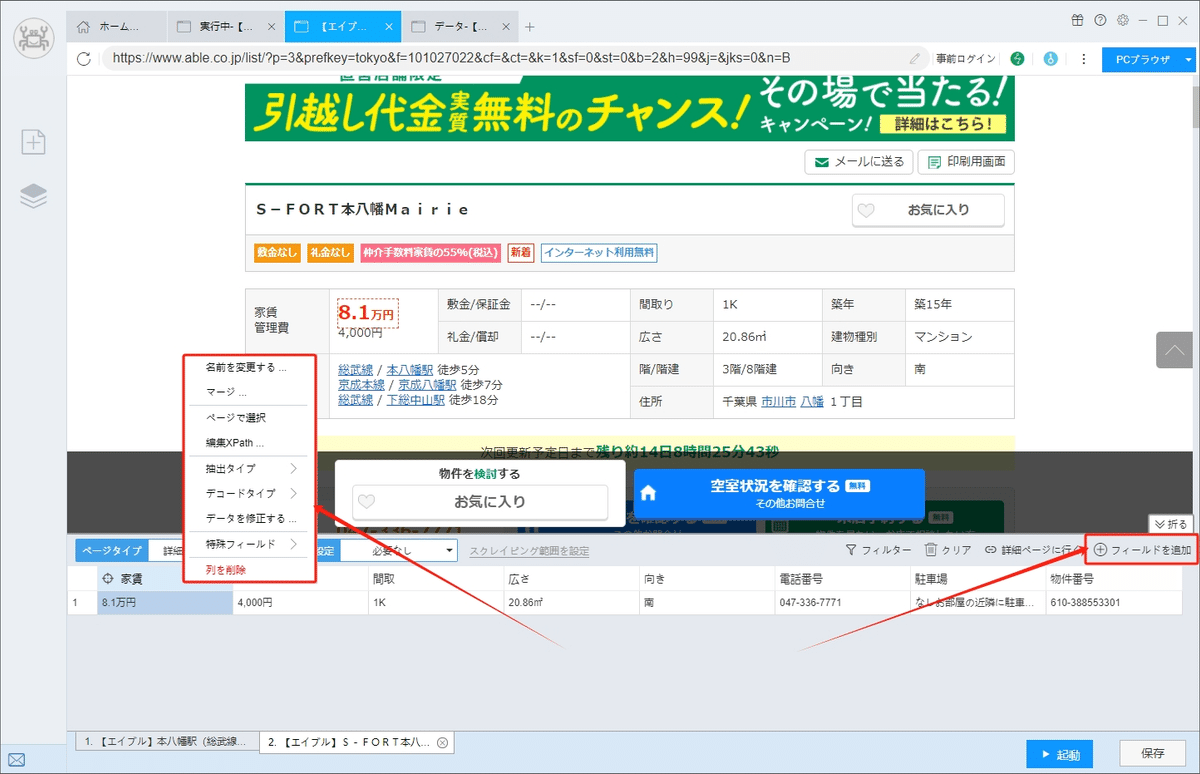Click 事前ログイン button

coord(965,59)
